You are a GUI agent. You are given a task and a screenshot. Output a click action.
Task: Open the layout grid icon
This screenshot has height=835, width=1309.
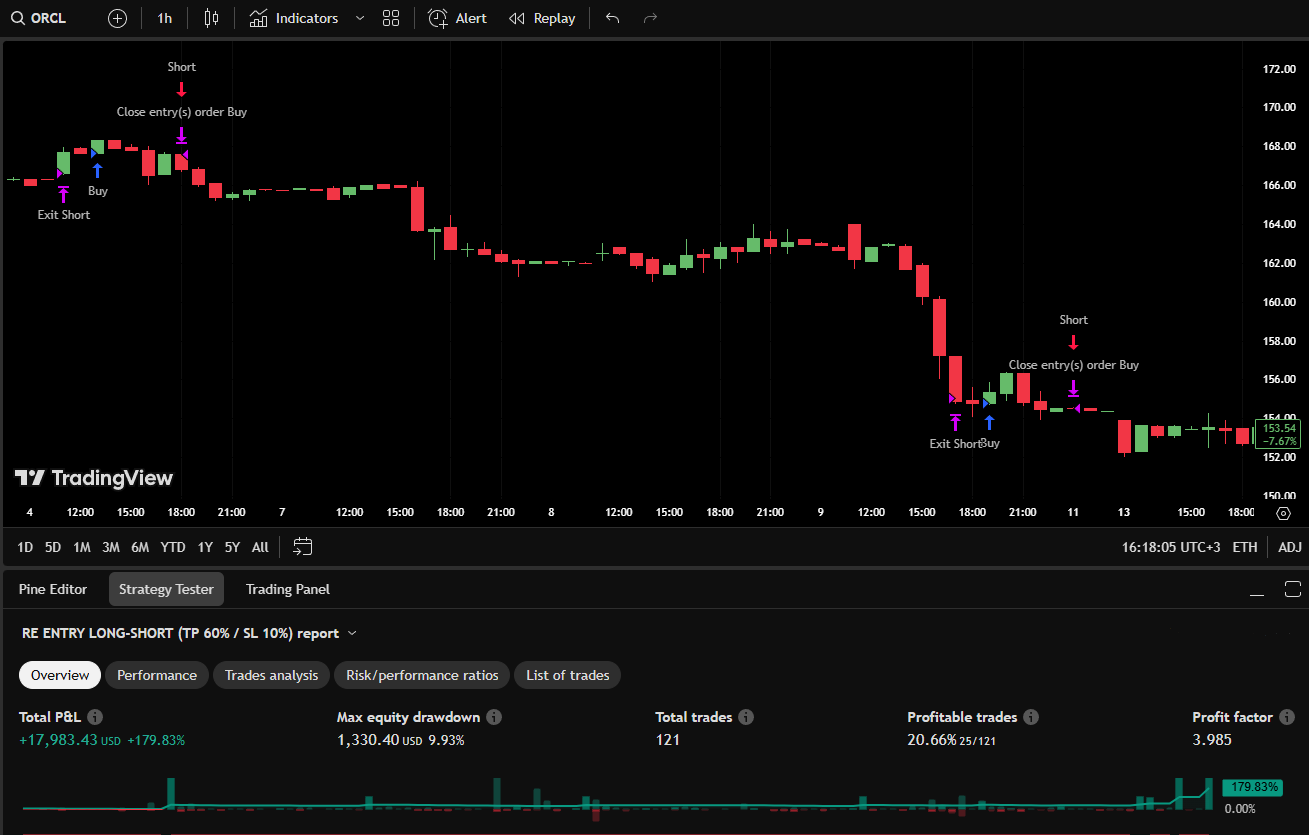pyautogui.click(x=391, y=18)
